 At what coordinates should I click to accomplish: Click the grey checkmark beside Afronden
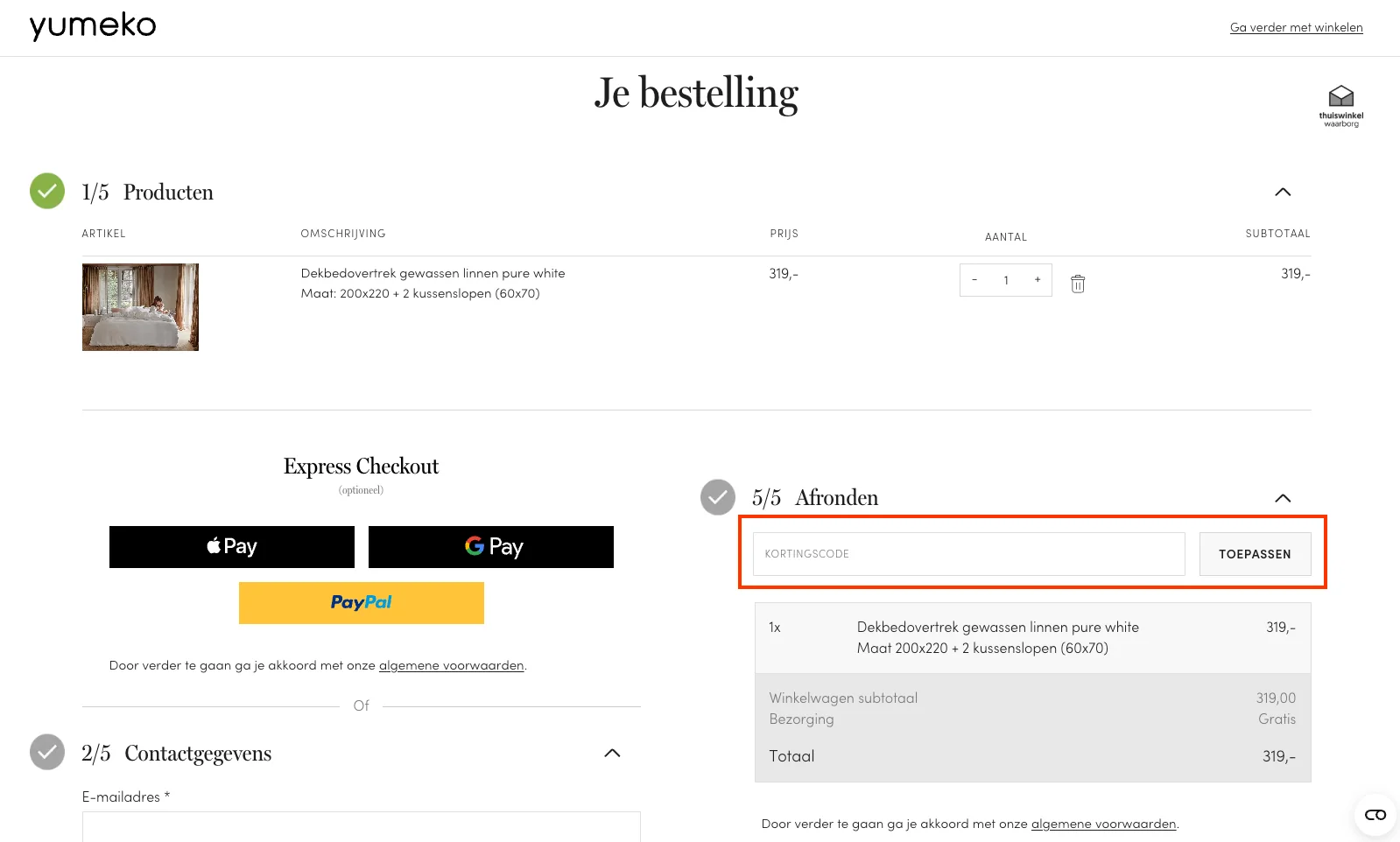point(718,497)
